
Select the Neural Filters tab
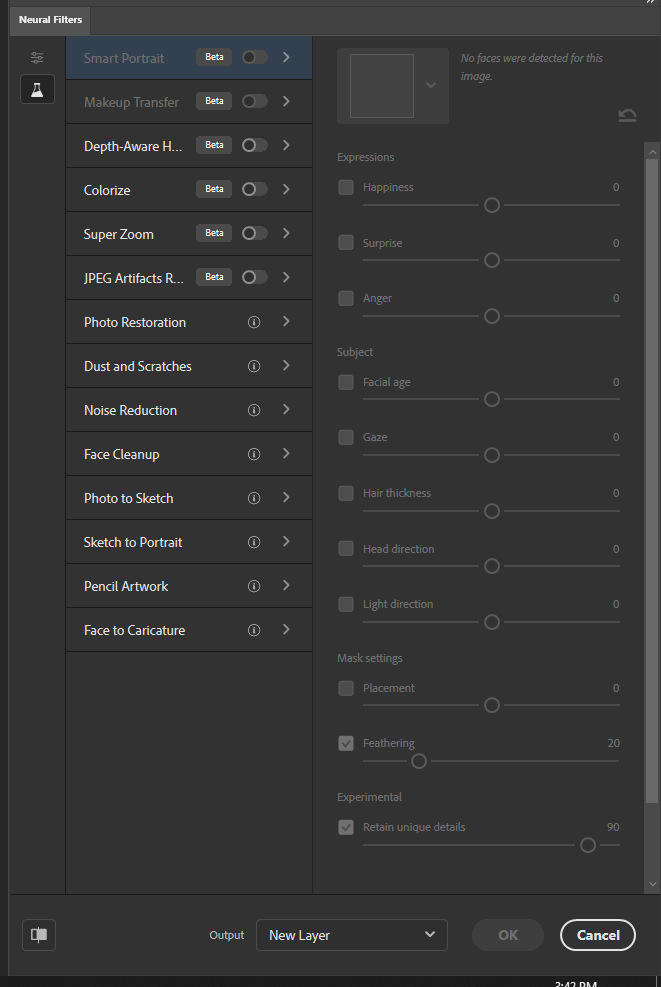(x=50, y=20)
